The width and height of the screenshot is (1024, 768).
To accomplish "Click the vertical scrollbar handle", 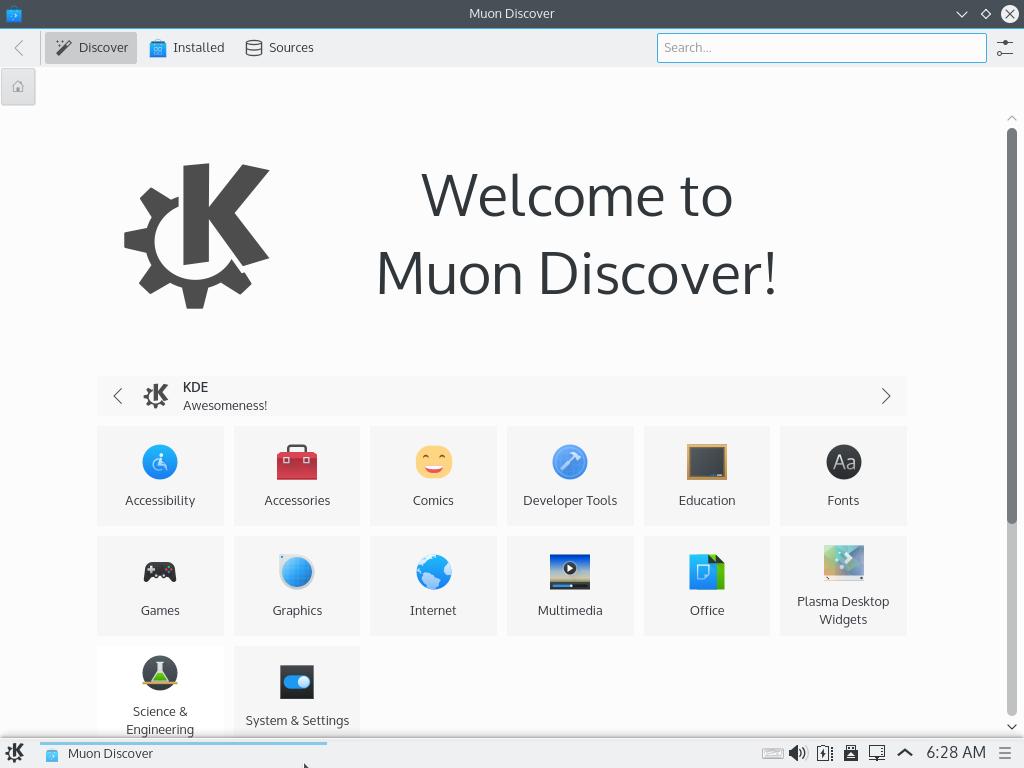I will [1012, 325].
